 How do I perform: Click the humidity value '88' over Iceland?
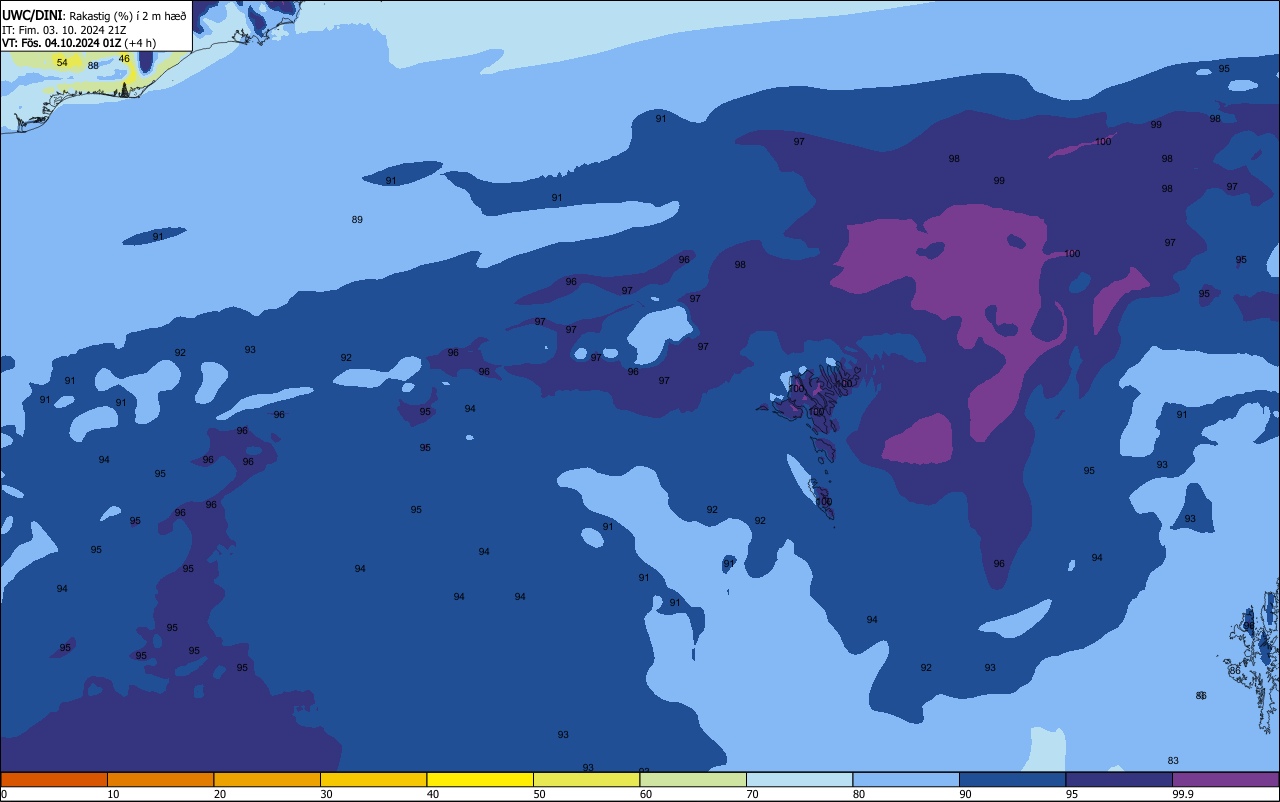[x=93, y=66]
